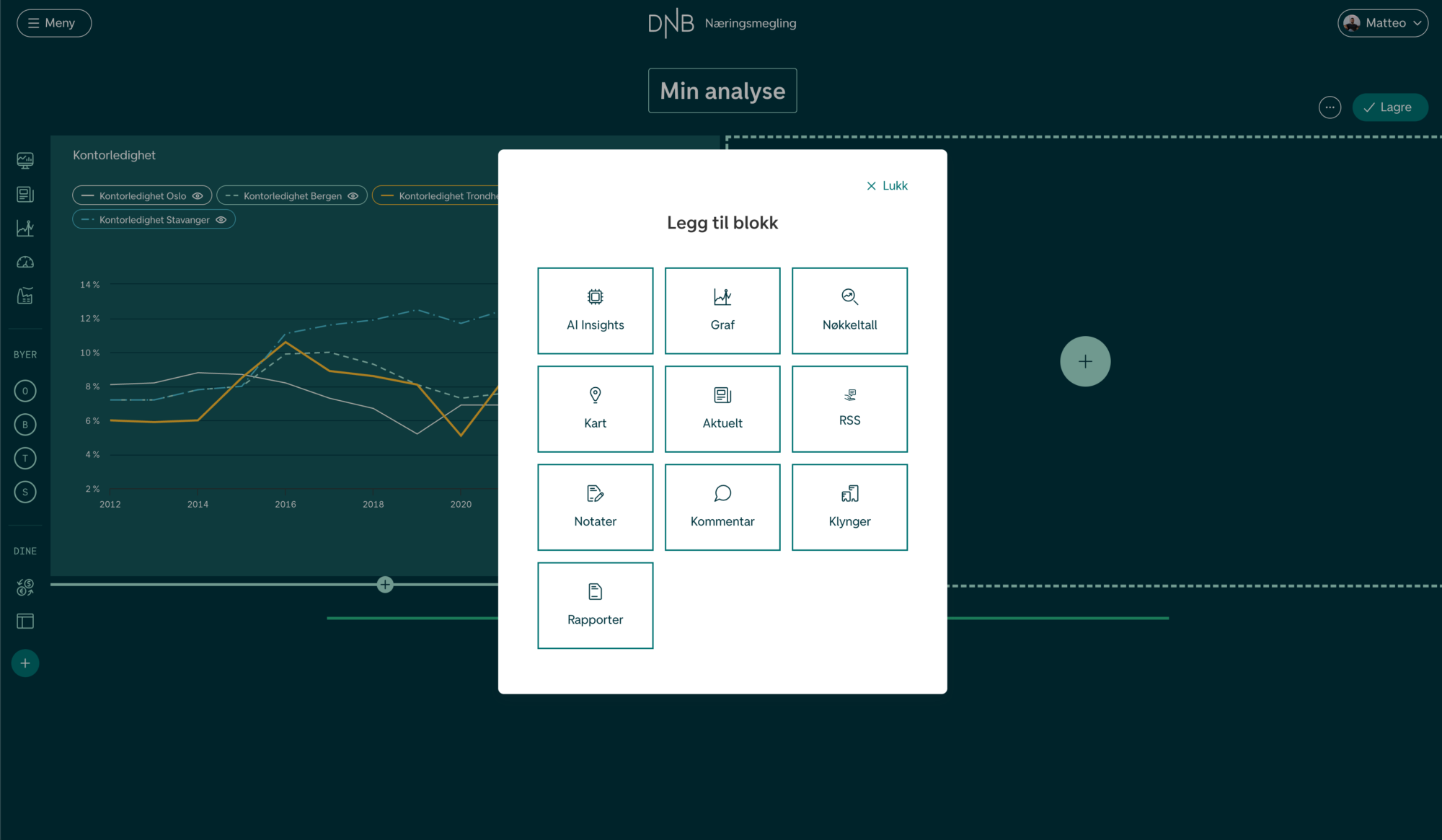
Task: Open the Meny hamburger menu
Action: pos(54,23)
